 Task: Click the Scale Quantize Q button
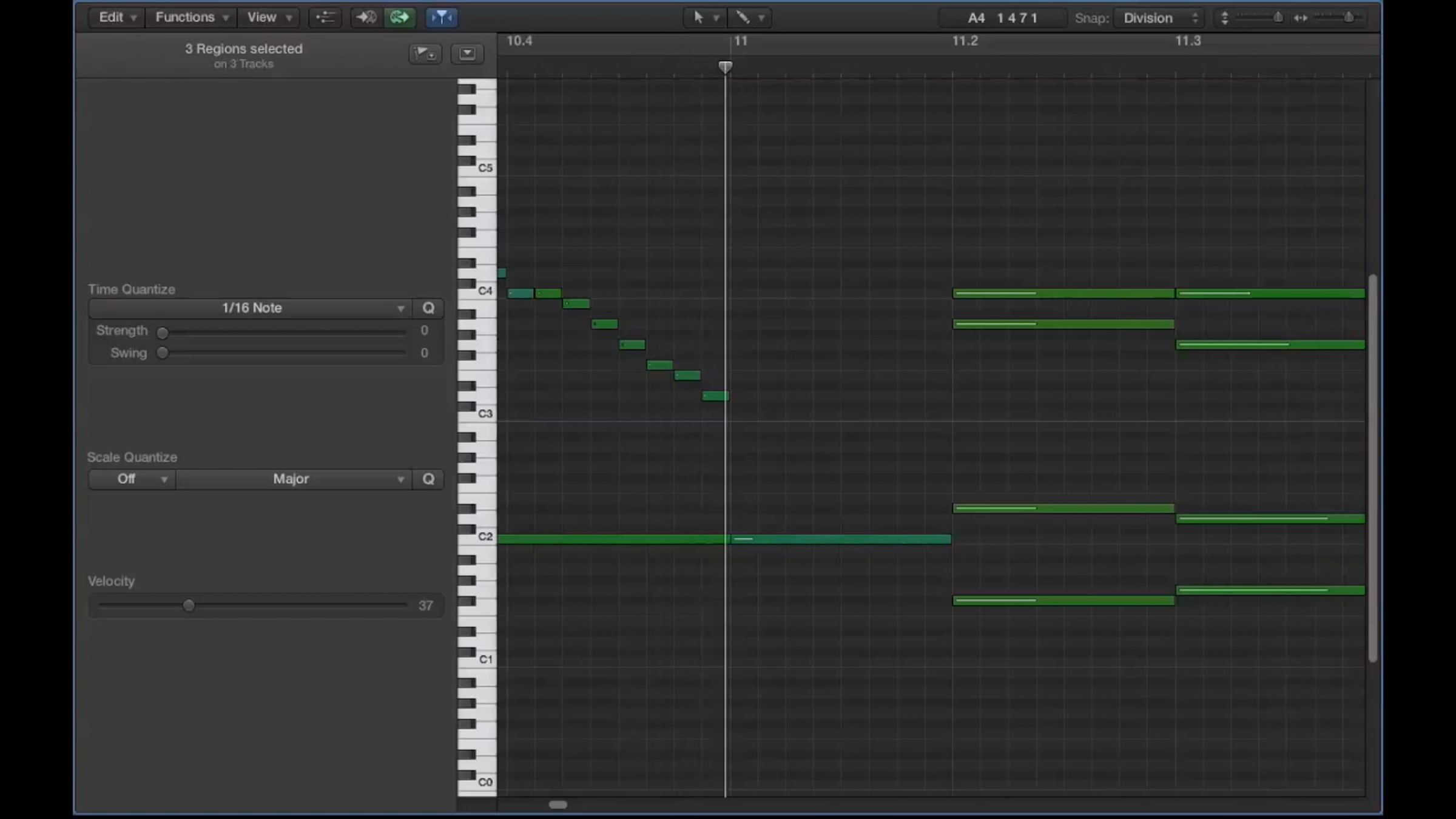[428, 479]
